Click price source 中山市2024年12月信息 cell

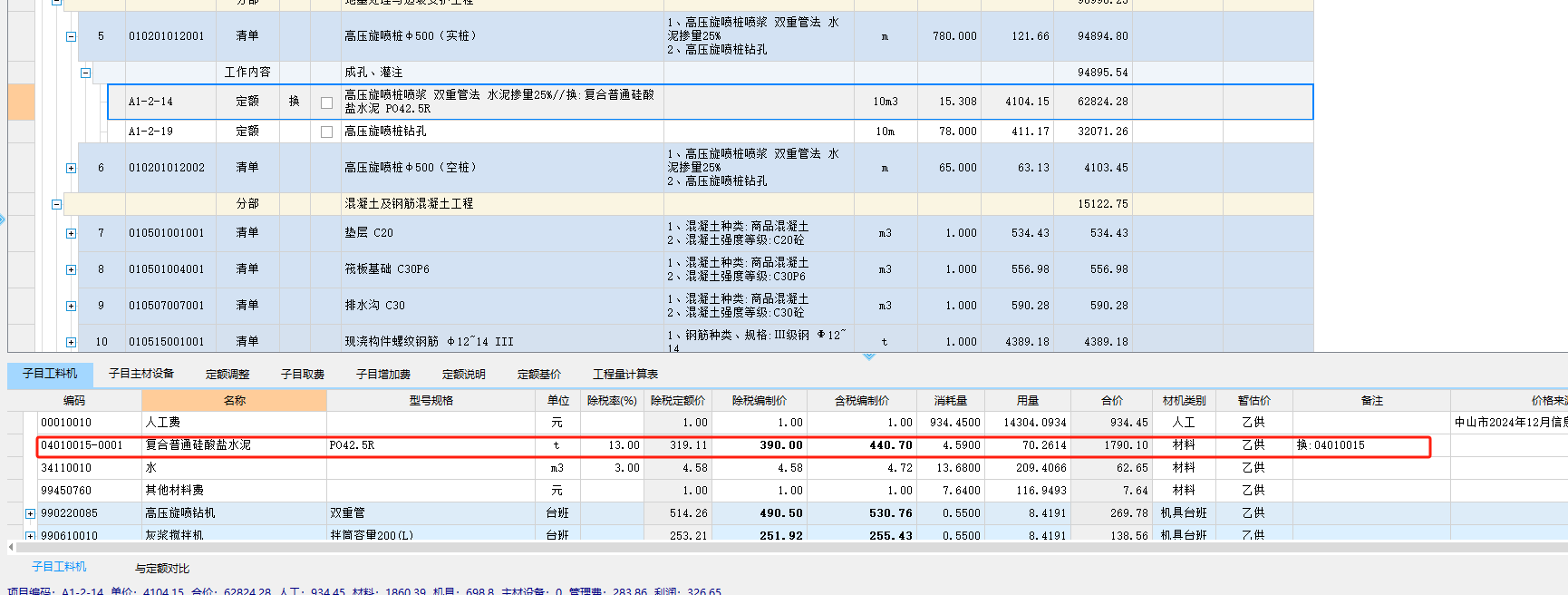click(x=1511, y=423)
